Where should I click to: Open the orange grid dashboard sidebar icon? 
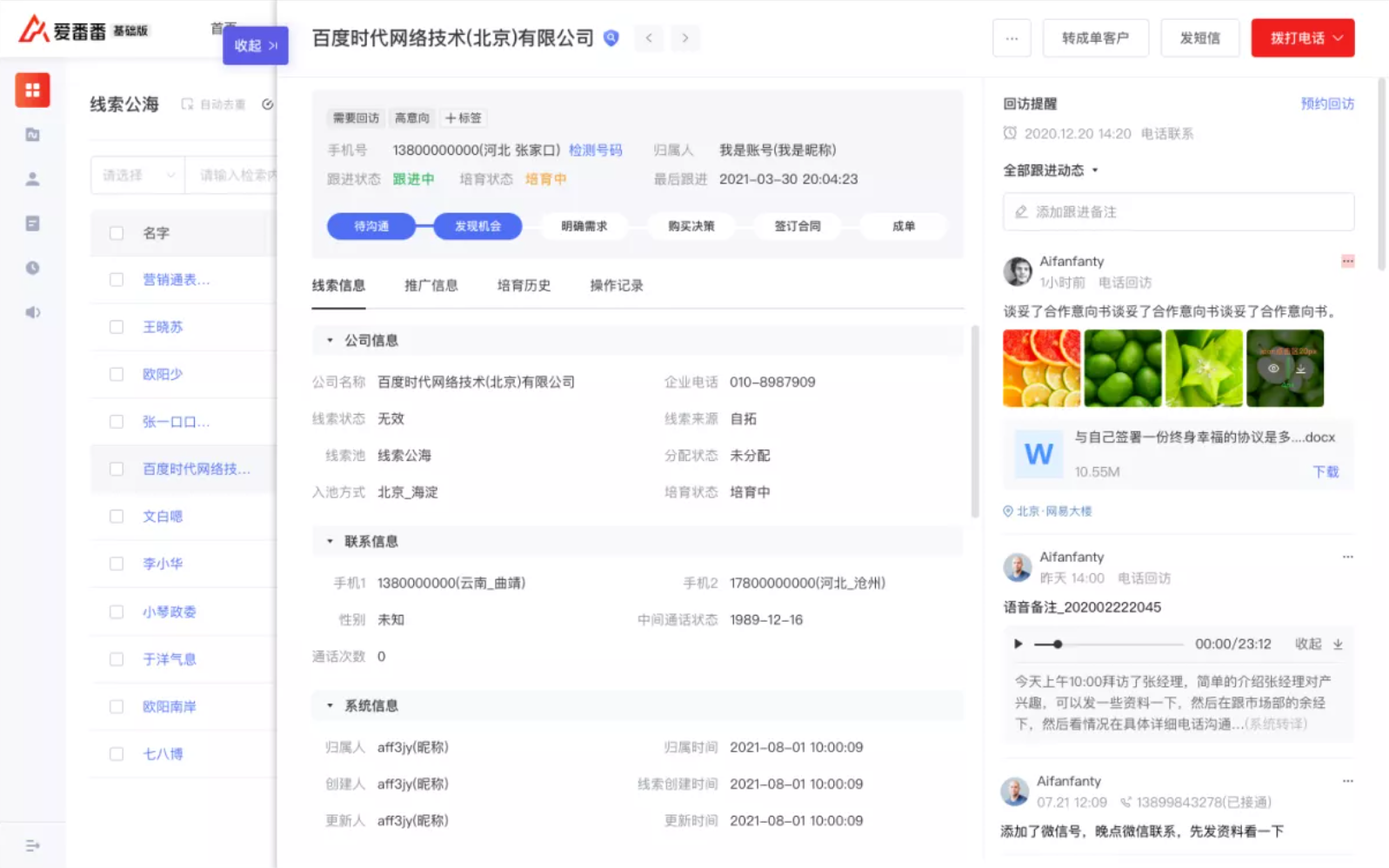click(32, 90)
